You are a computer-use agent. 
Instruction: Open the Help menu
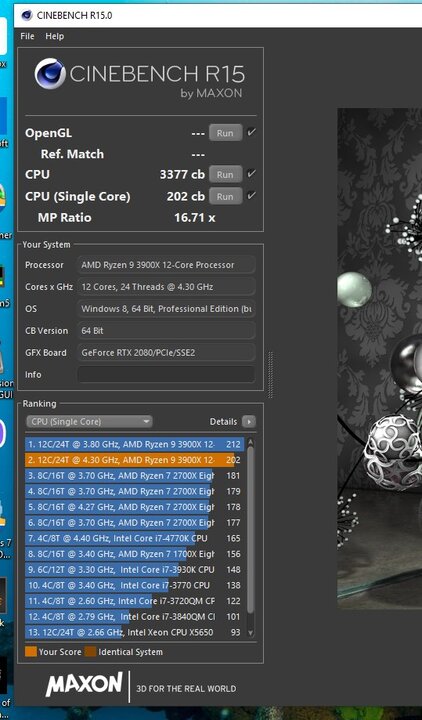pyautogui.click(x=54, y=36)
